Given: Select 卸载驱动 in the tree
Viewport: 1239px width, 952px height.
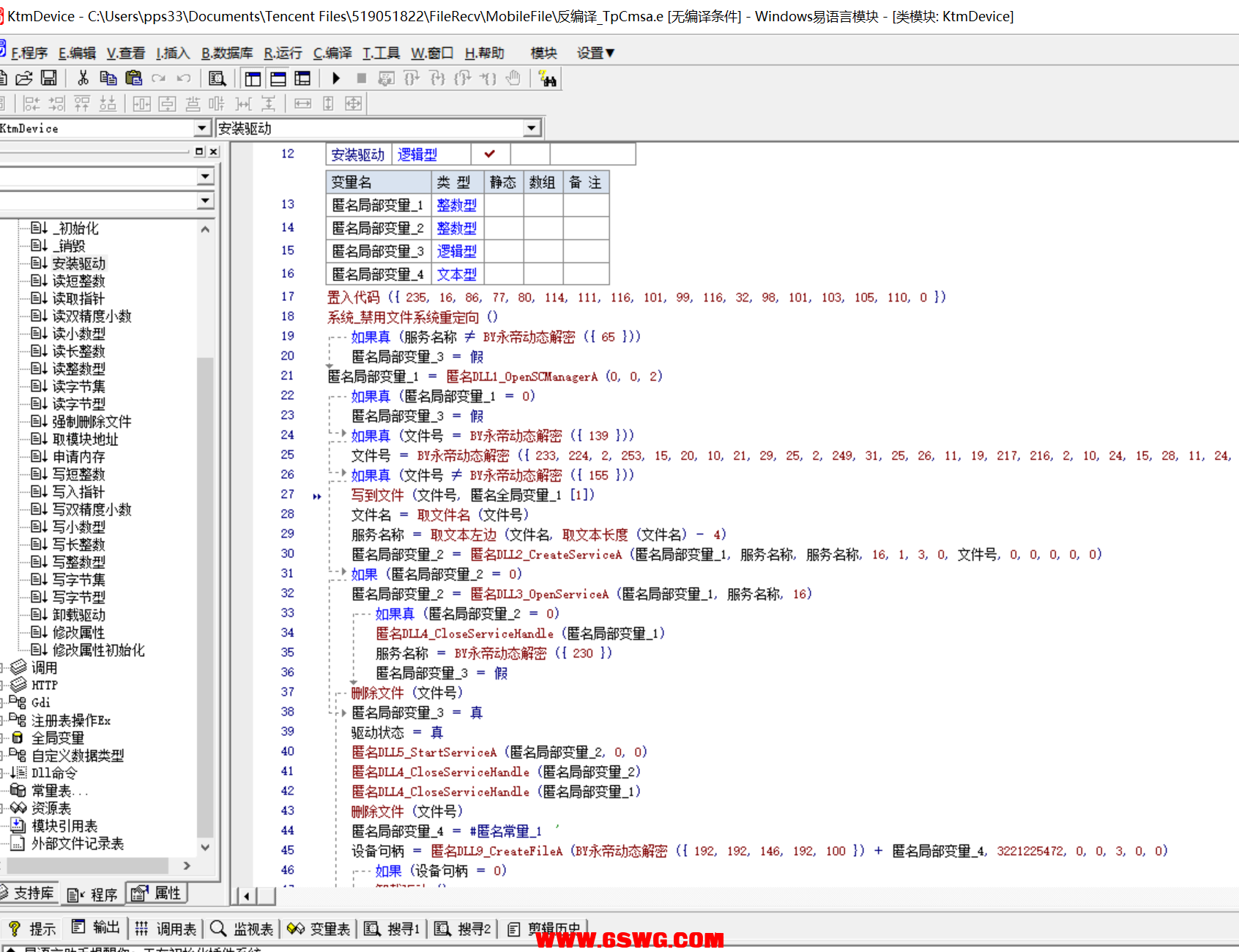Looking at the screenshot, I should pos(78,614).
